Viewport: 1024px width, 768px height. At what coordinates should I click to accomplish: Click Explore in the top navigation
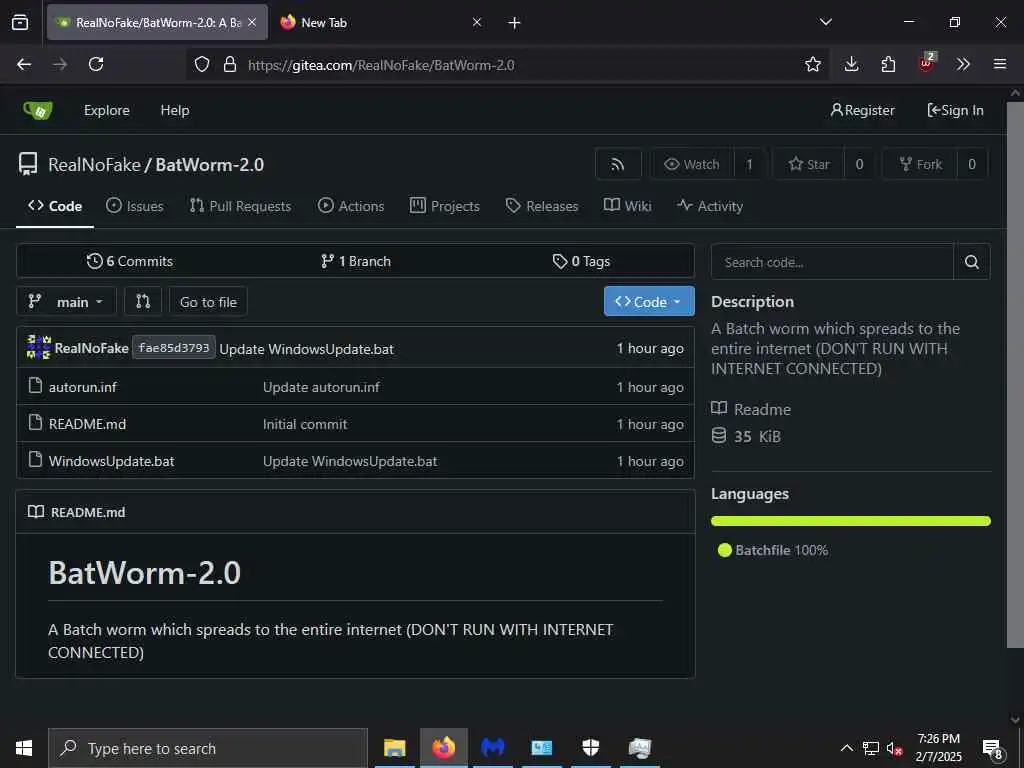pyautogui.click(x=106, y=110)
